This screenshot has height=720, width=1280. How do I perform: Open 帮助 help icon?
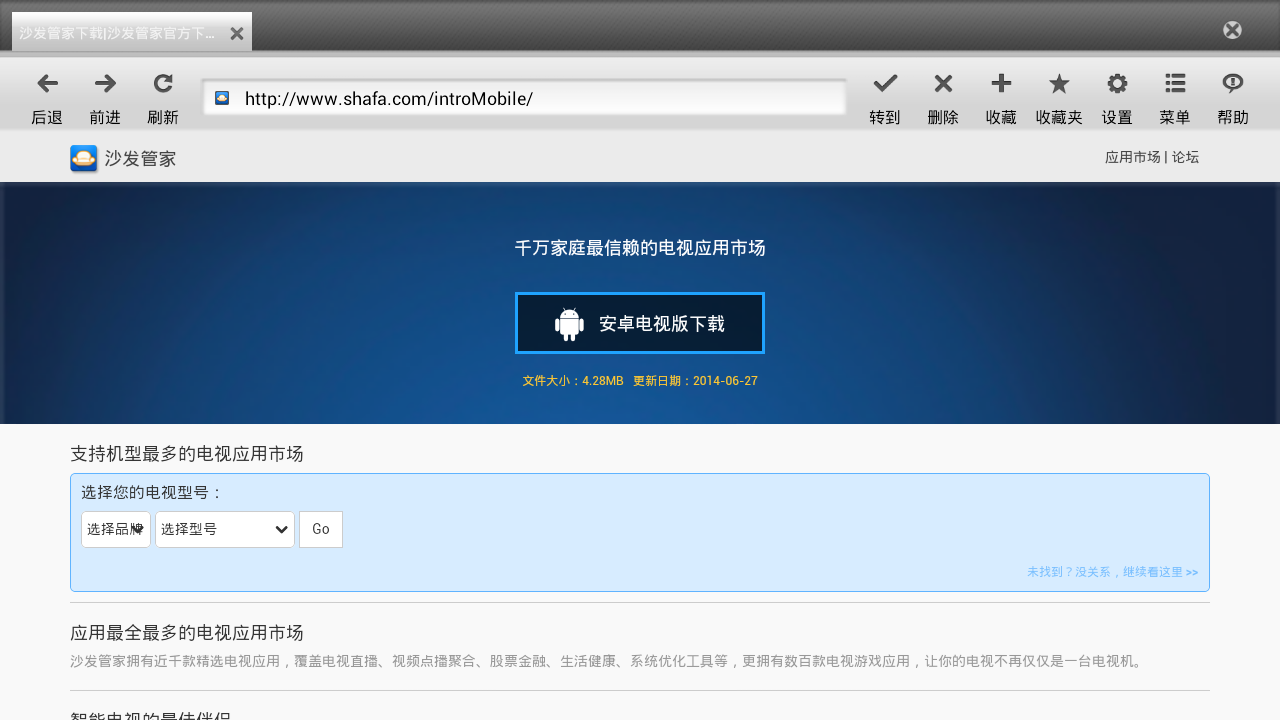click(x=1233, y=84)
